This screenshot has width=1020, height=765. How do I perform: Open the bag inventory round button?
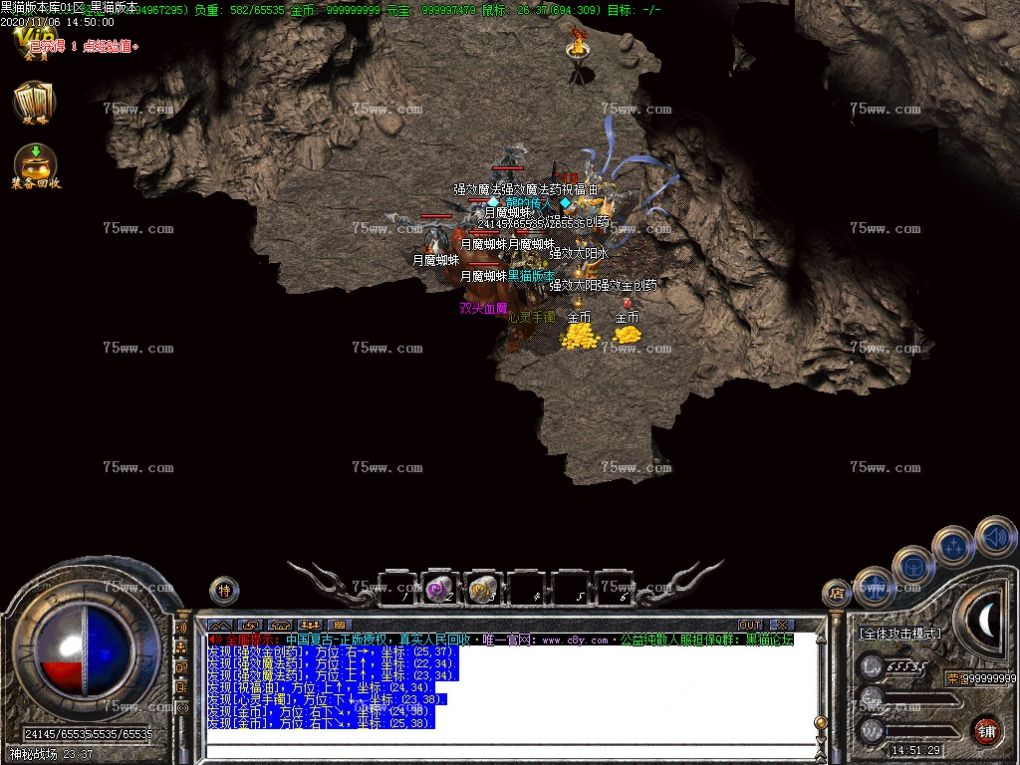pos(913,567)
